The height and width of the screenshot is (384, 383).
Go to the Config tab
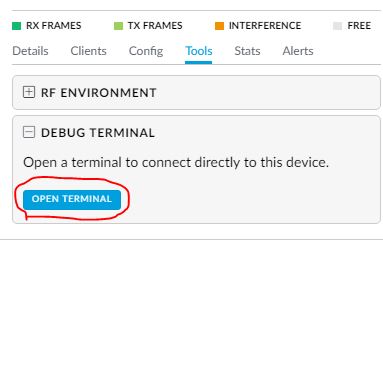pyautogui.click(x=146, y=51)
